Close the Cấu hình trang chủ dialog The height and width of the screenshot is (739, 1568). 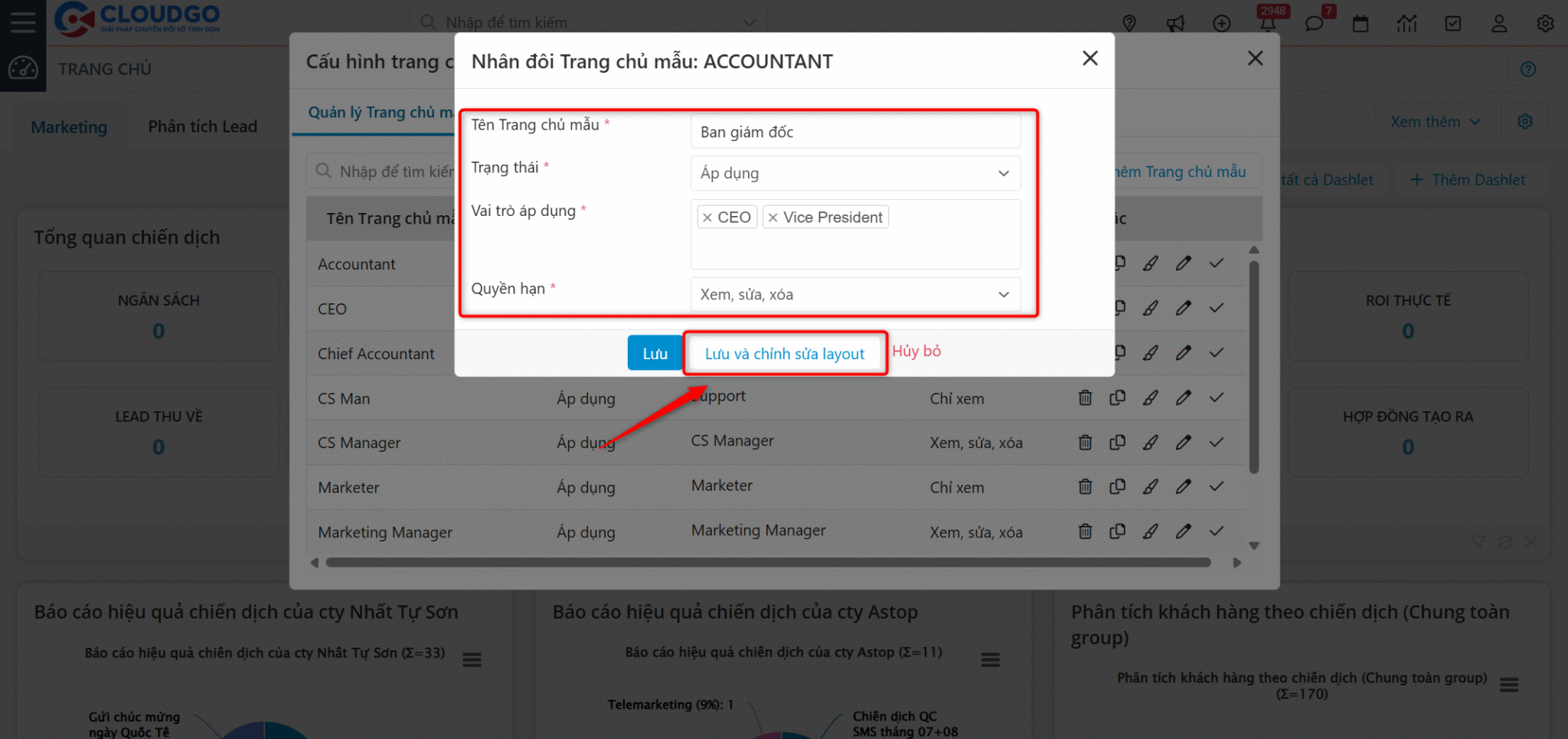(x=1255, y=58)
